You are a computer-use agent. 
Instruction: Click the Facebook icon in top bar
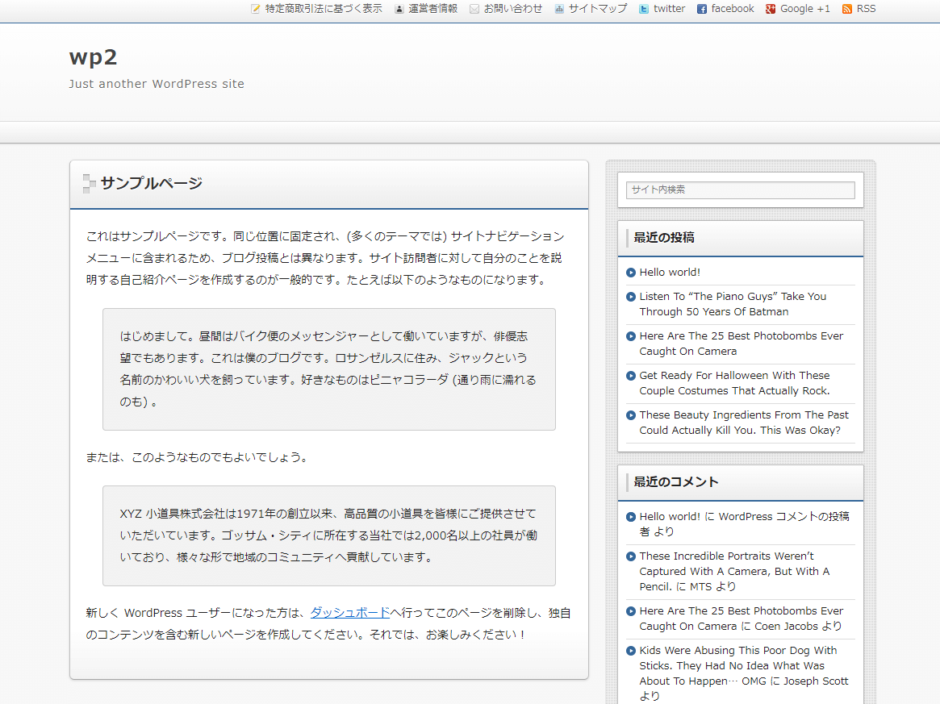(x=702, y=9)
